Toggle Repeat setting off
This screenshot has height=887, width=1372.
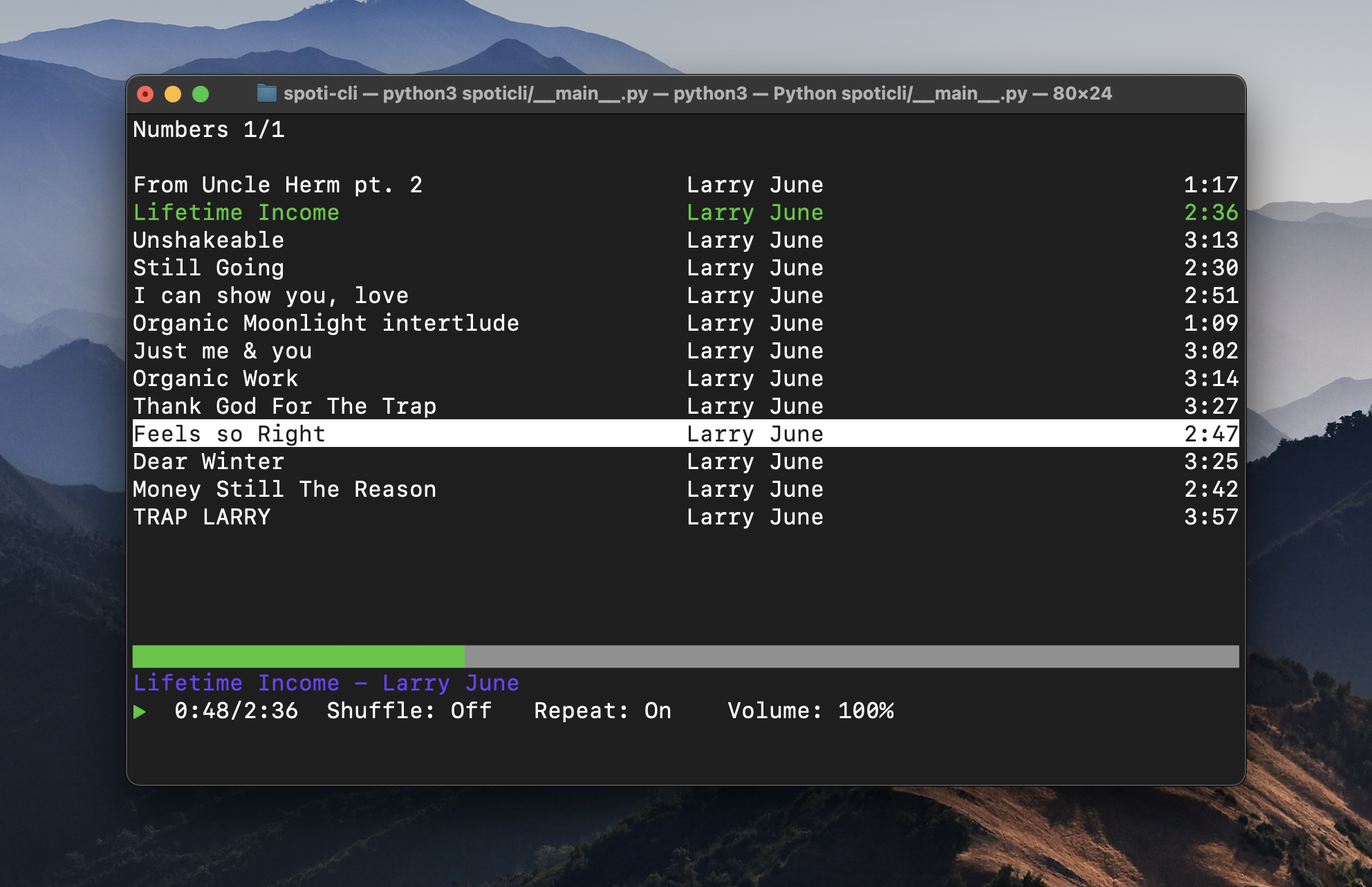(602, 711)
